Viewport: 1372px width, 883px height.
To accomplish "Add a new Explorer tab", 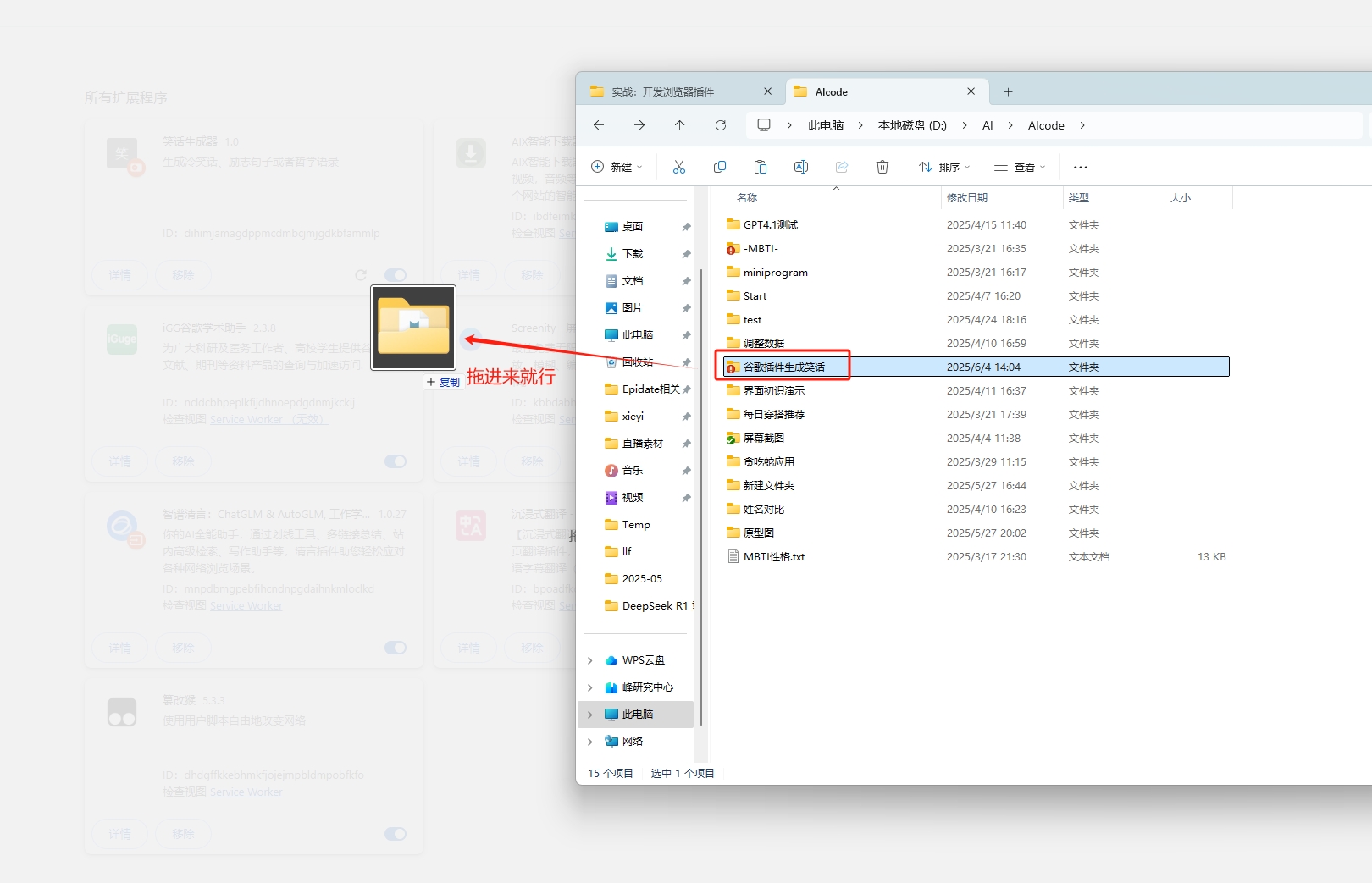I will [1008, 91].
